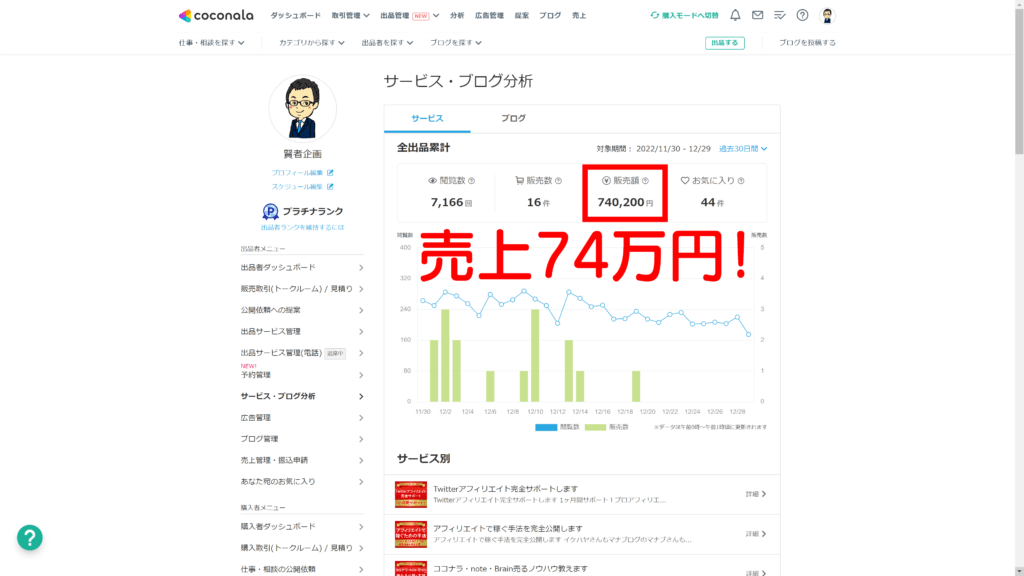Click the floating help bubble at bottom left
Viewport: 1024px width, 576px height.
(29, 538)
